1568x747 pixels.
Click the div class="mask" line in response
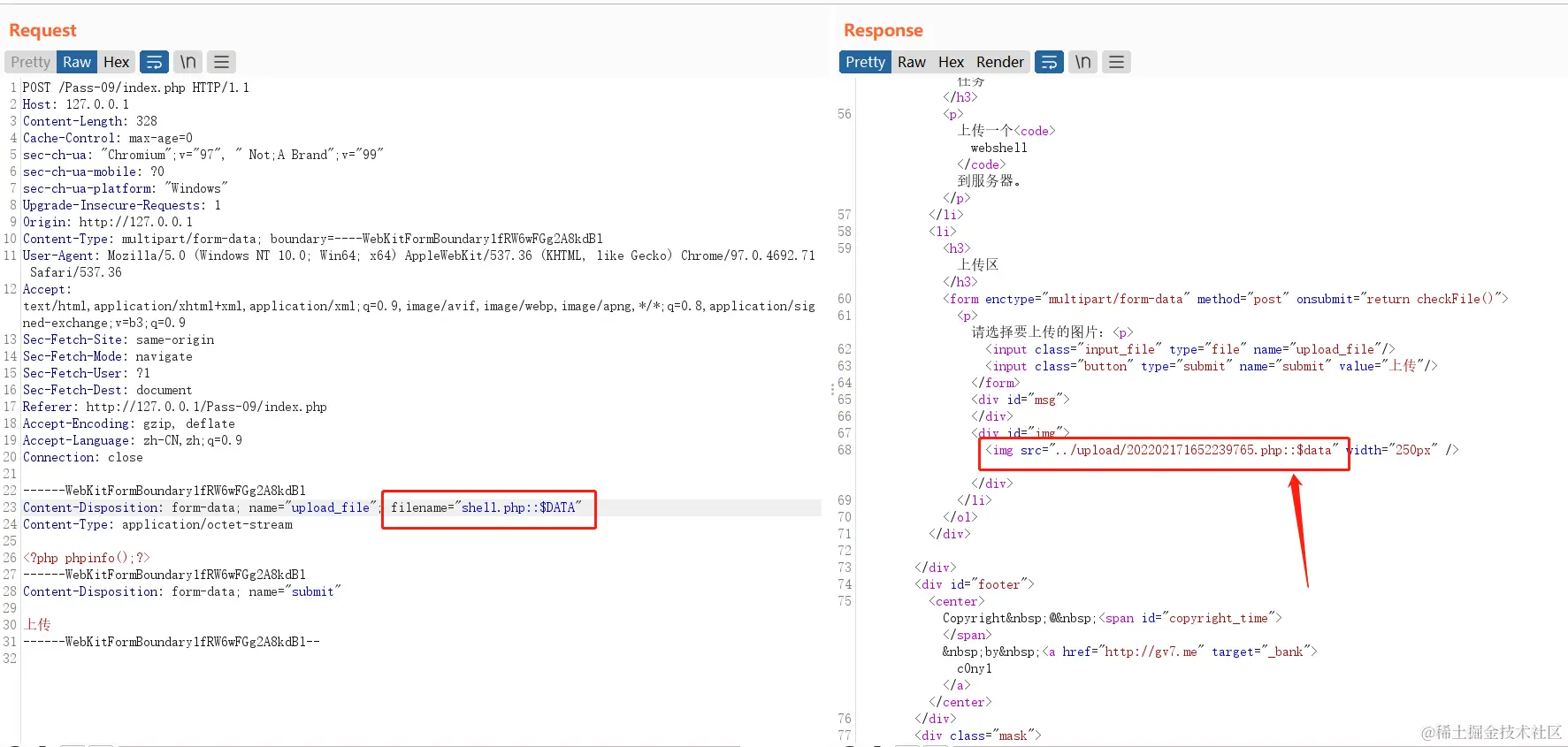(x=978, y=736)
